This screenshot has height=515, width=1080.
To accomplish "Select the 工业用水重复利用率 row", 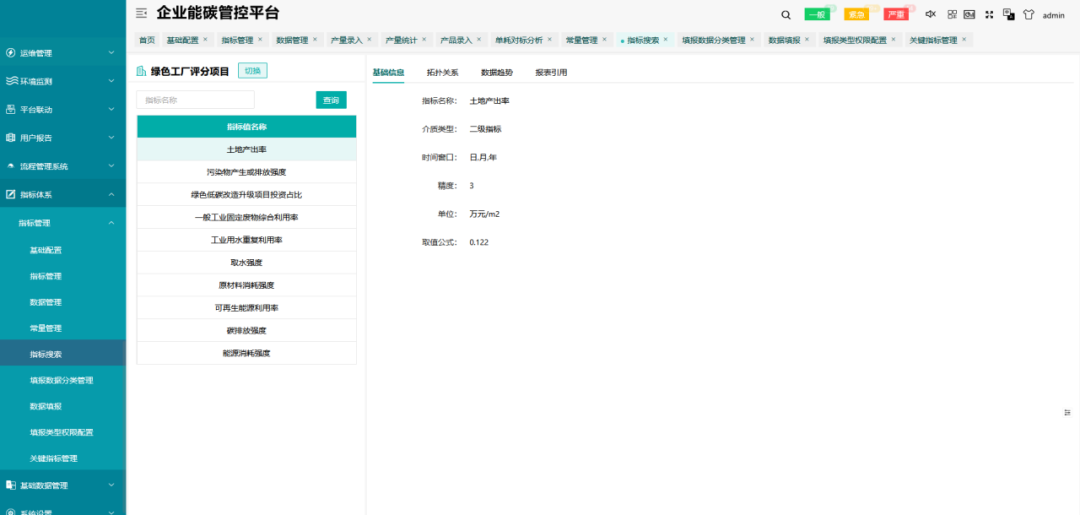I will point(247,240).
